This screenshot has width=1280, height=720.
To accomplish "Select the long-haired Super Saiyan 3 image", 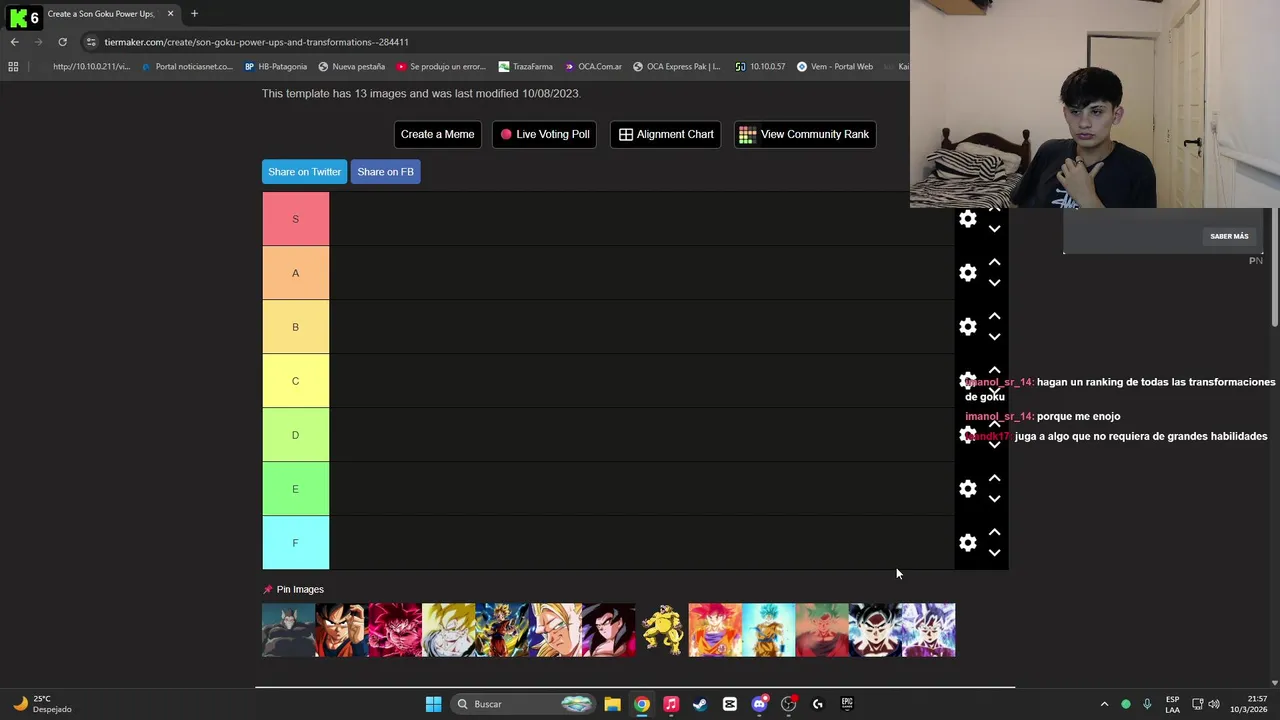I will tap(555, 630).
